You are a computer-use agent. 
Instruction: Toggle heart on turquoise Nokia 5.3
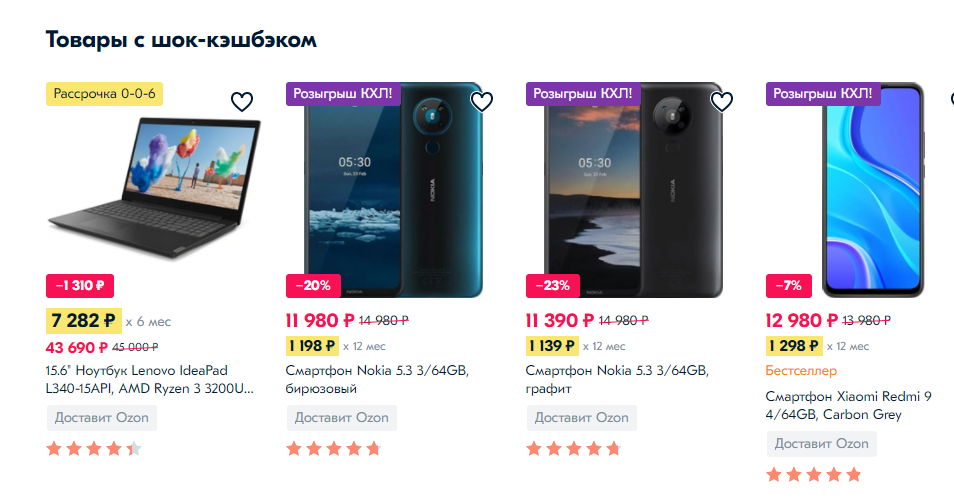tap(482, 102)
